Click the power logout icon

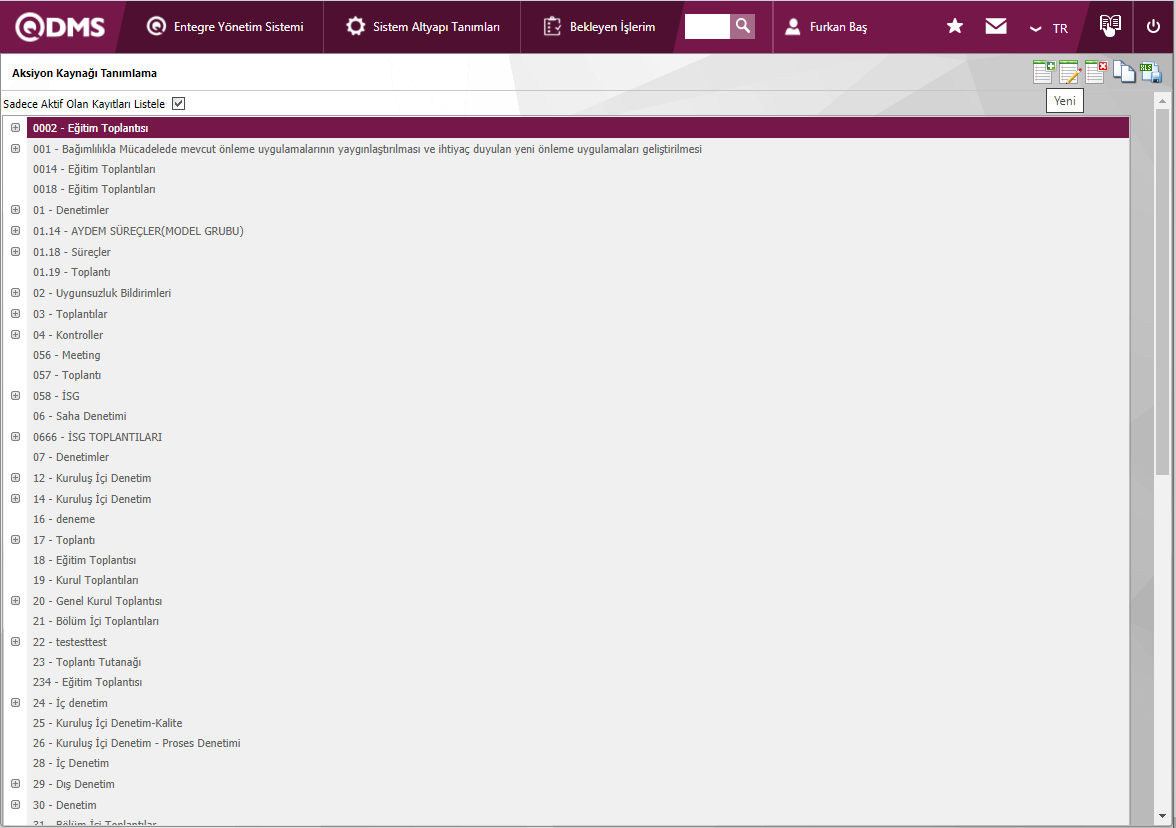pyautogui.click(x=1153, y=26)
